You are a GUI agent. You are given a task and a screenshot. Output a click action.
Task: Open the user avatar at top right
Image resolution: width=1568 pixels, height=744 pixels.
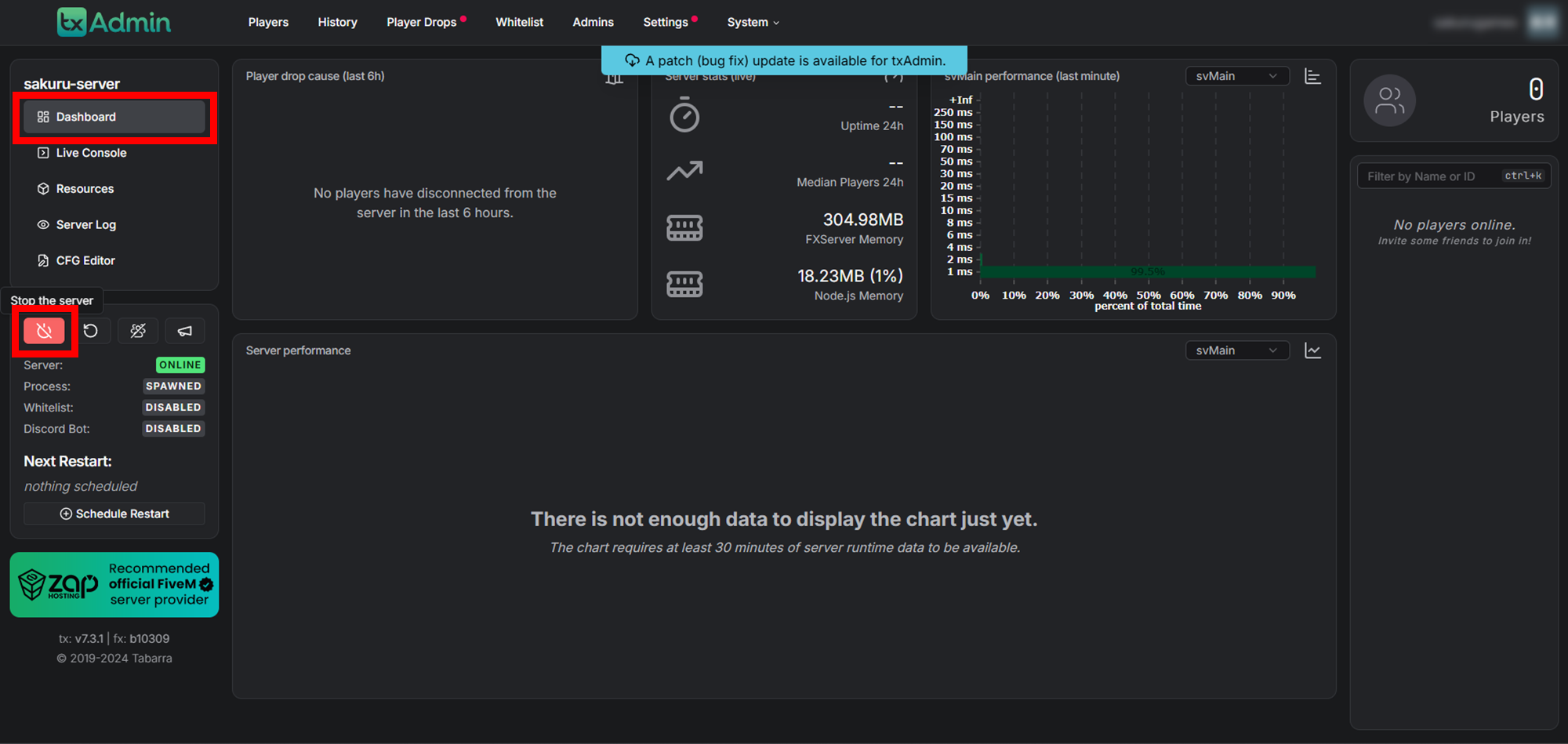(x=1542, y=22)
